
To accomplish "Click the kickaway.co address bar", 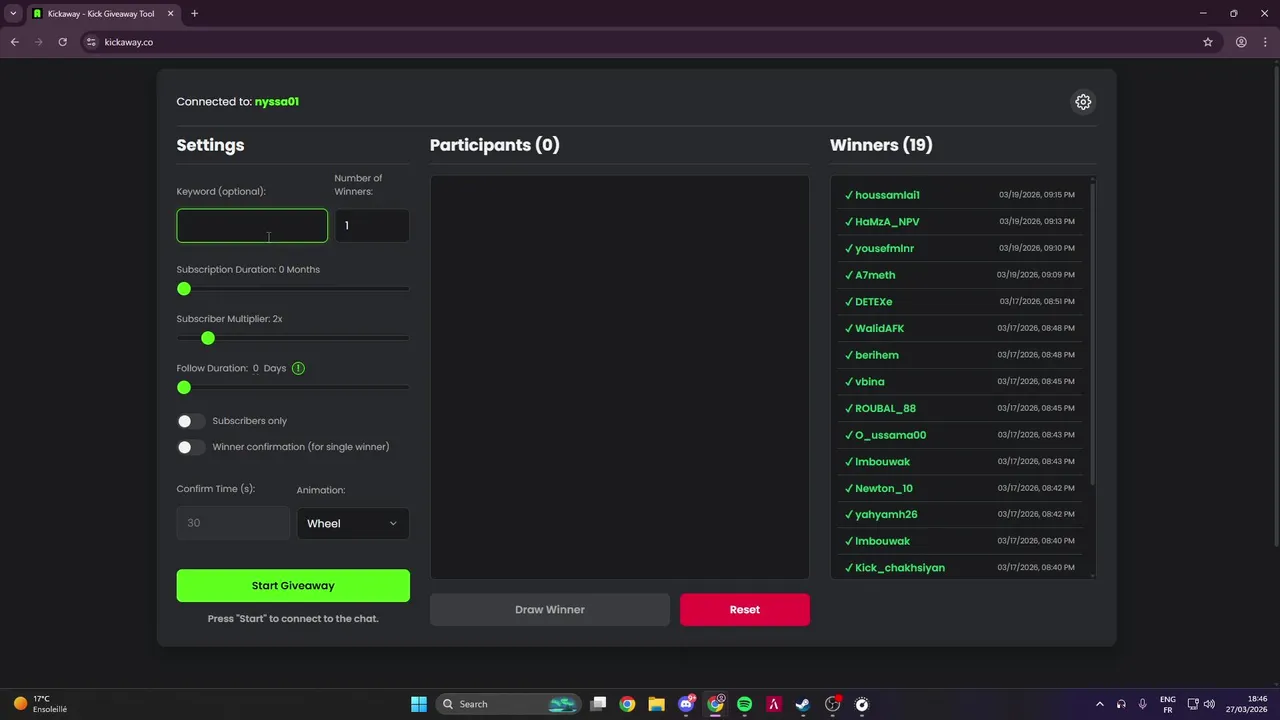I will (x=640, y=42).
